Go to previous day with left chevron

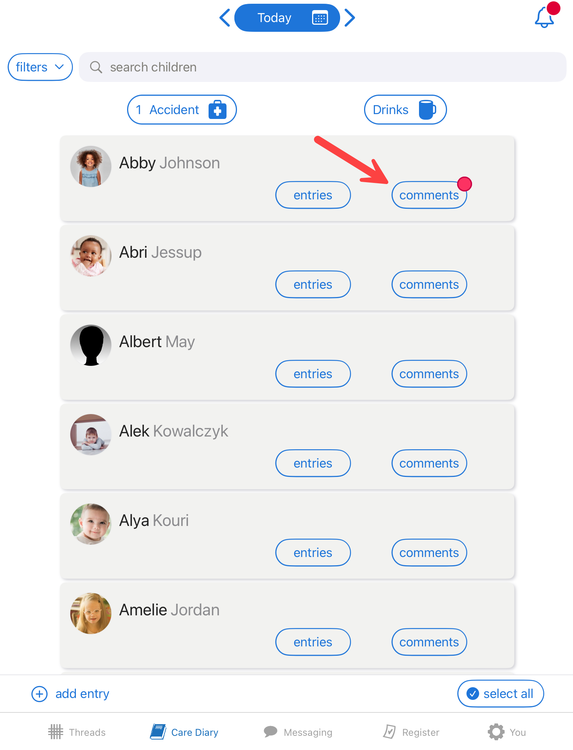pyautogui.click(x=224, y=18)
